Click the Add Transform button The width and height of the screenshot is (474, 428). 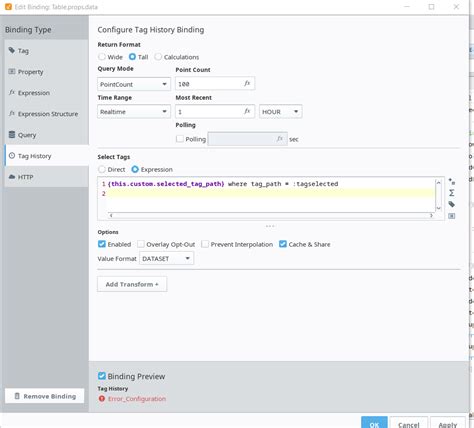(x=132, y=284)
